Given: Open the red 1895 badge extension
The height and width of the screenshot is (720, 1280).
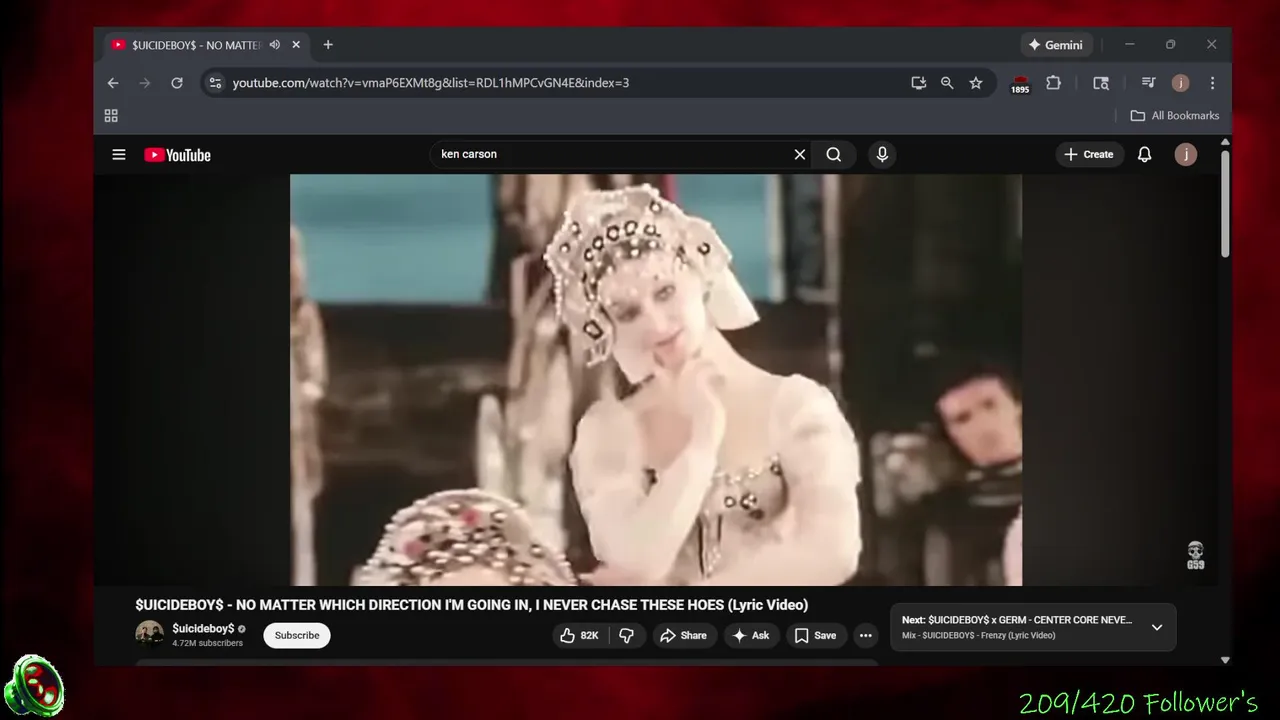Looking at the screenshot, I should pos(1020,84).
